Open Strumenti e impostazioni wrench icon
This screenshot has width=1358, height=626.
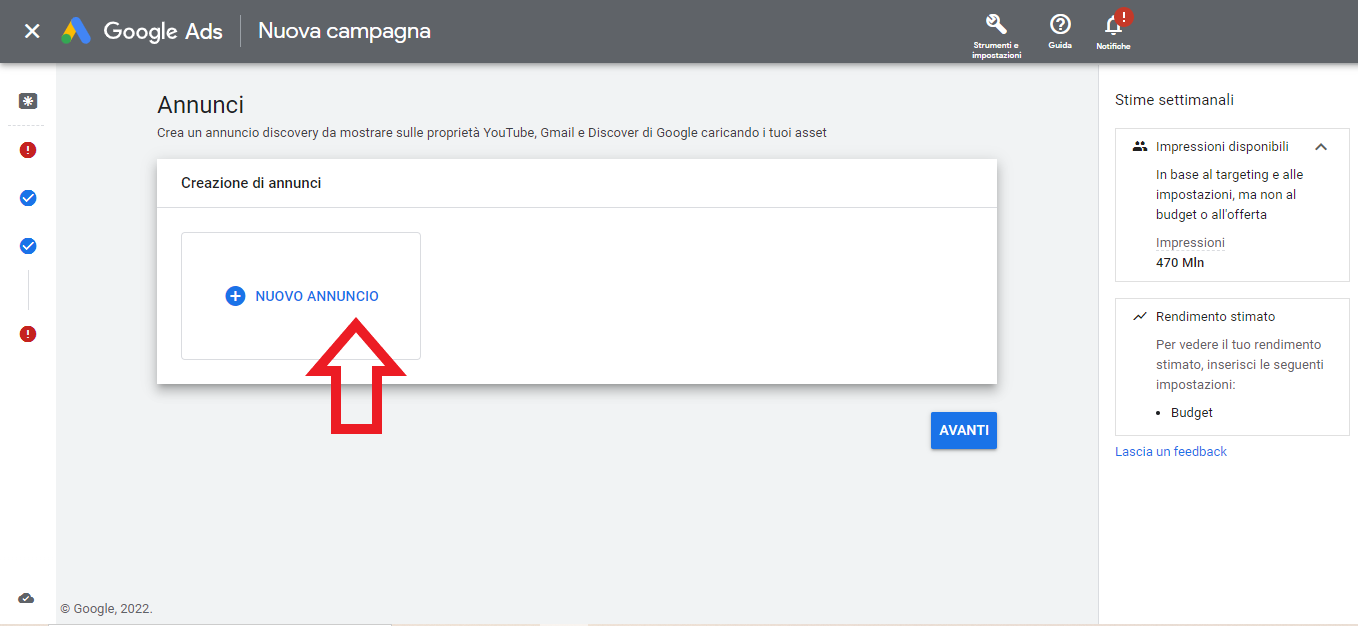[x=996, y=25]
